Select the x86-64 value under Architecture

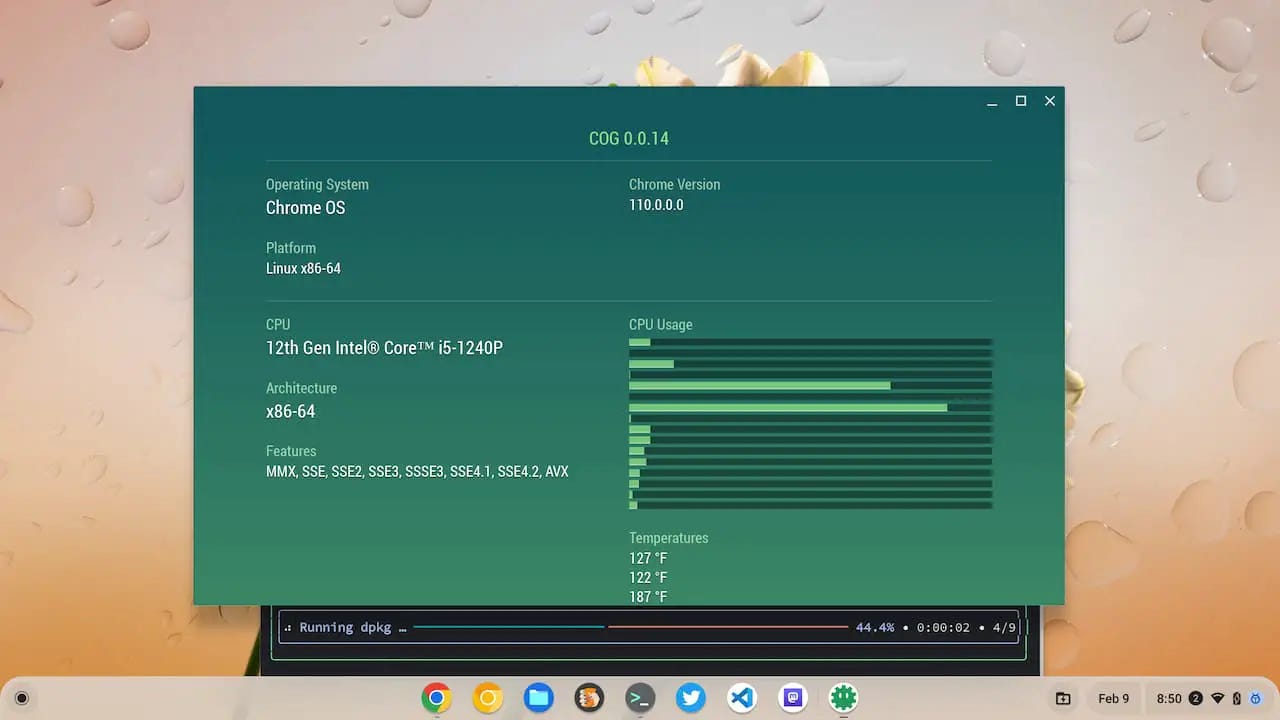click(x=290, y=411)
